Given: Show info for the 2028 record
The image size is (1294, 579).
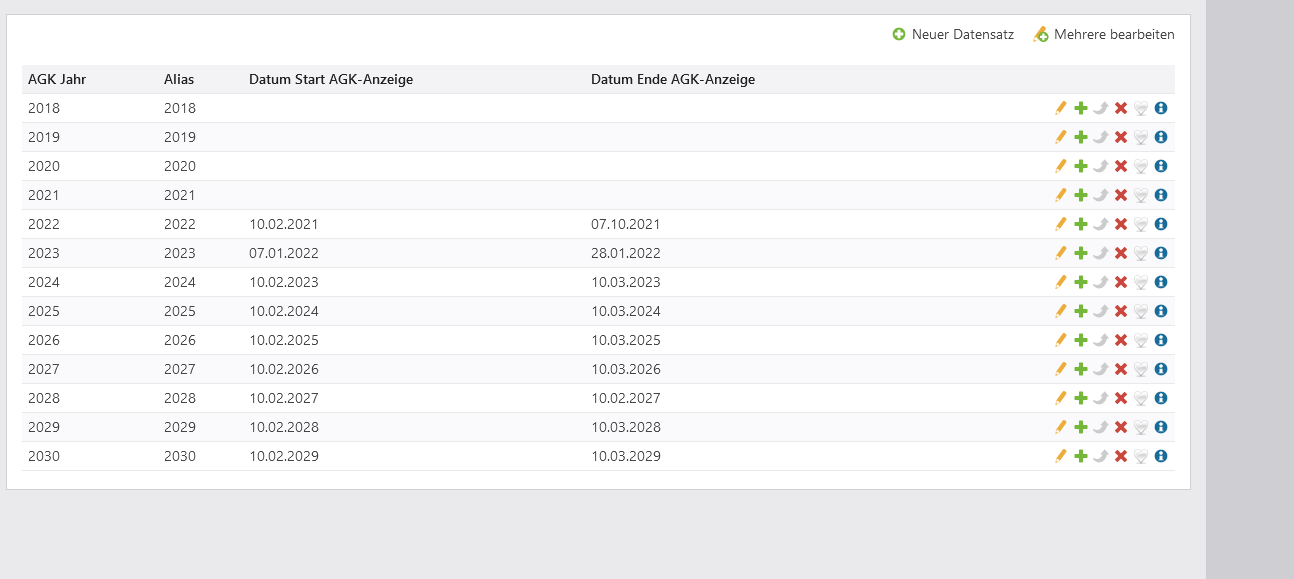Looking at the screenshot, I should pyautogui.click(x=1161, y=398).
